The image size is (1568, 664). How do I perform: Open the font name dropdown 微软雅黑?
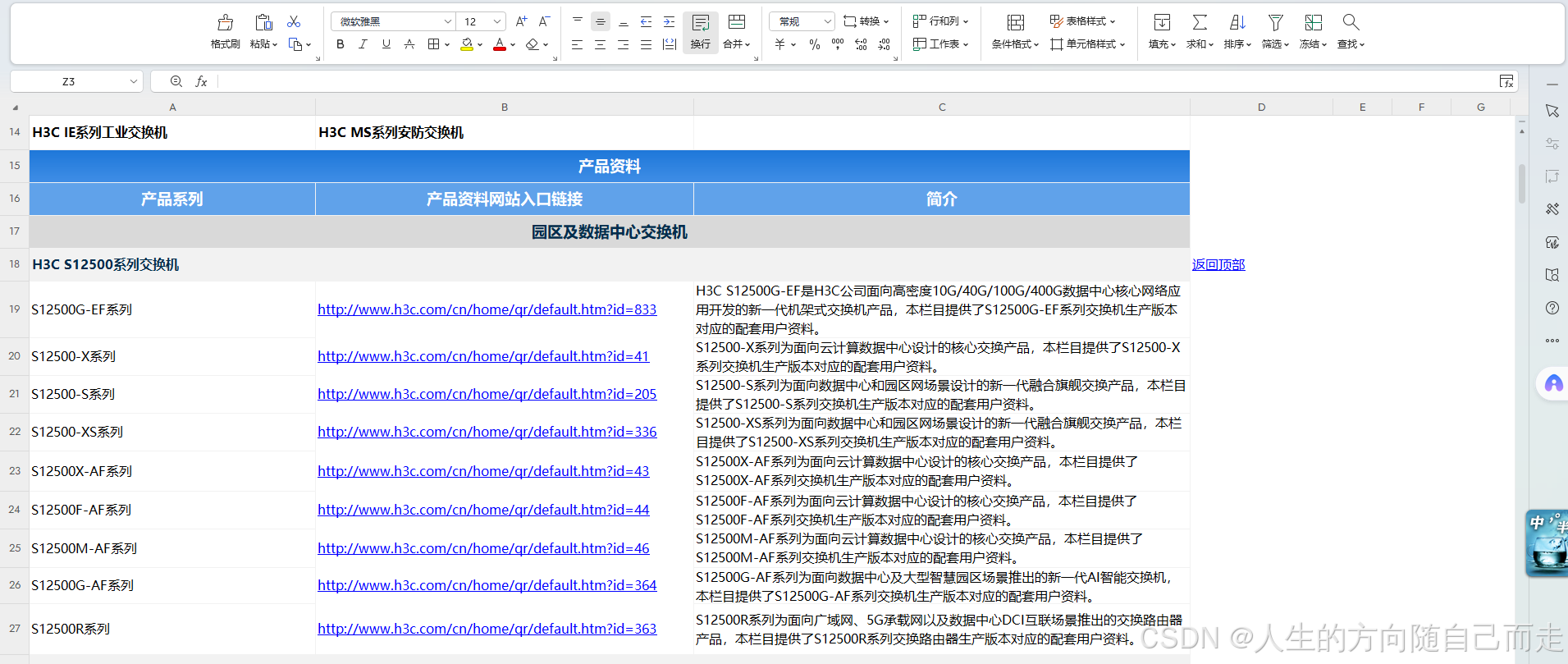(x=447, y=21)
